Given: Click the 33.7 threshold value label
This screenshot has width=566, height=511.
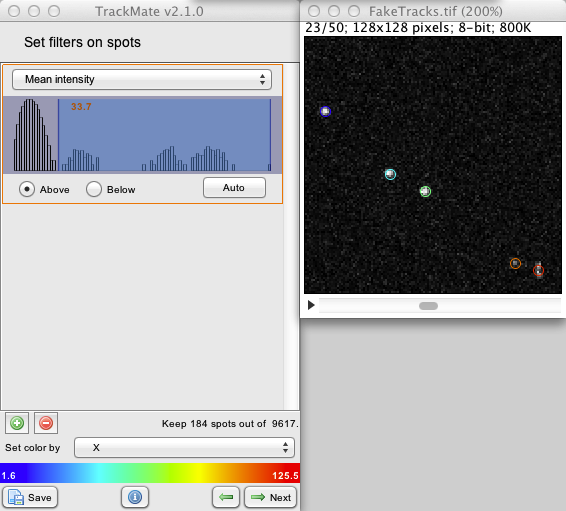Looking at the screenshot, I should pyautogui.click(x=81, y=106).
